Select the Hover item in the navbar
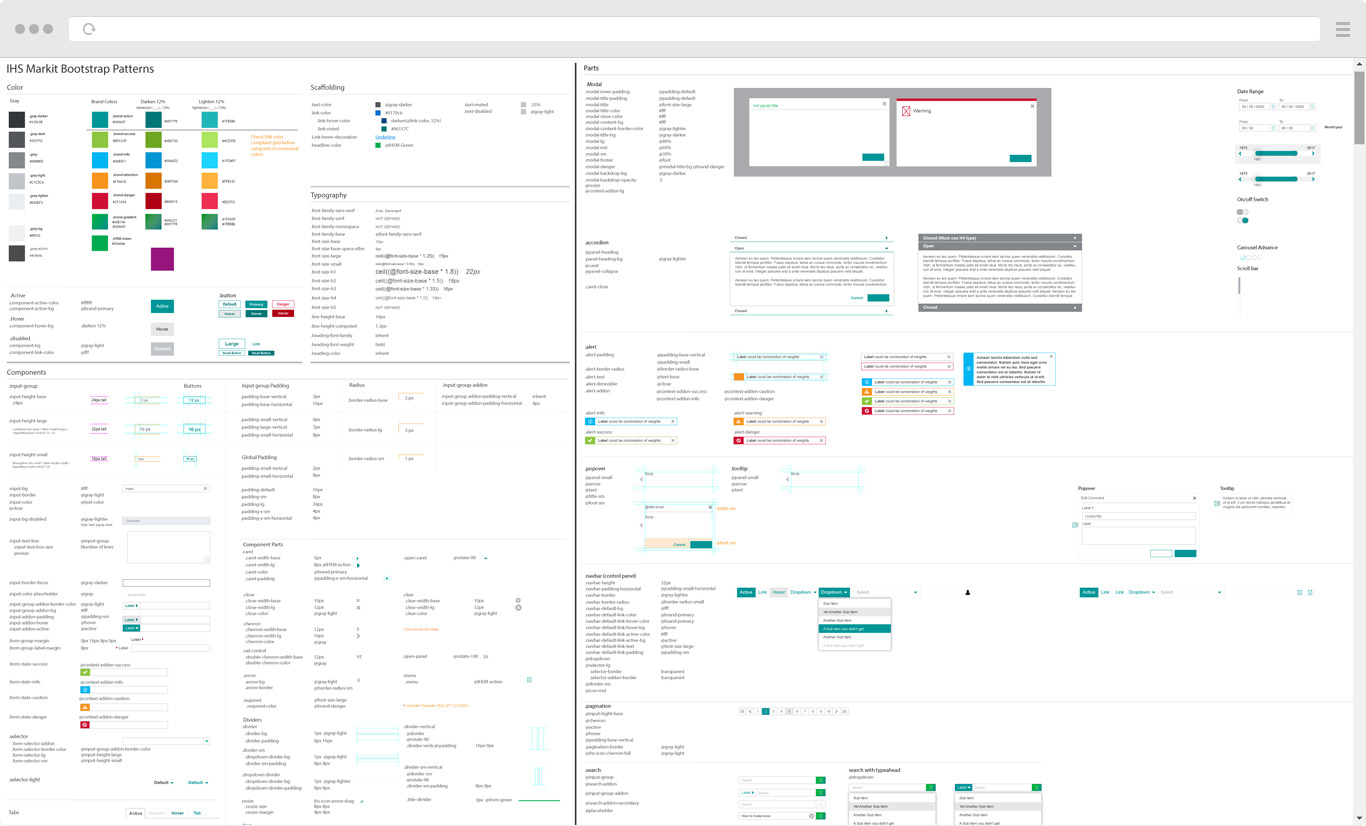This screenshot has height=826, width=1366. (778, 592)
